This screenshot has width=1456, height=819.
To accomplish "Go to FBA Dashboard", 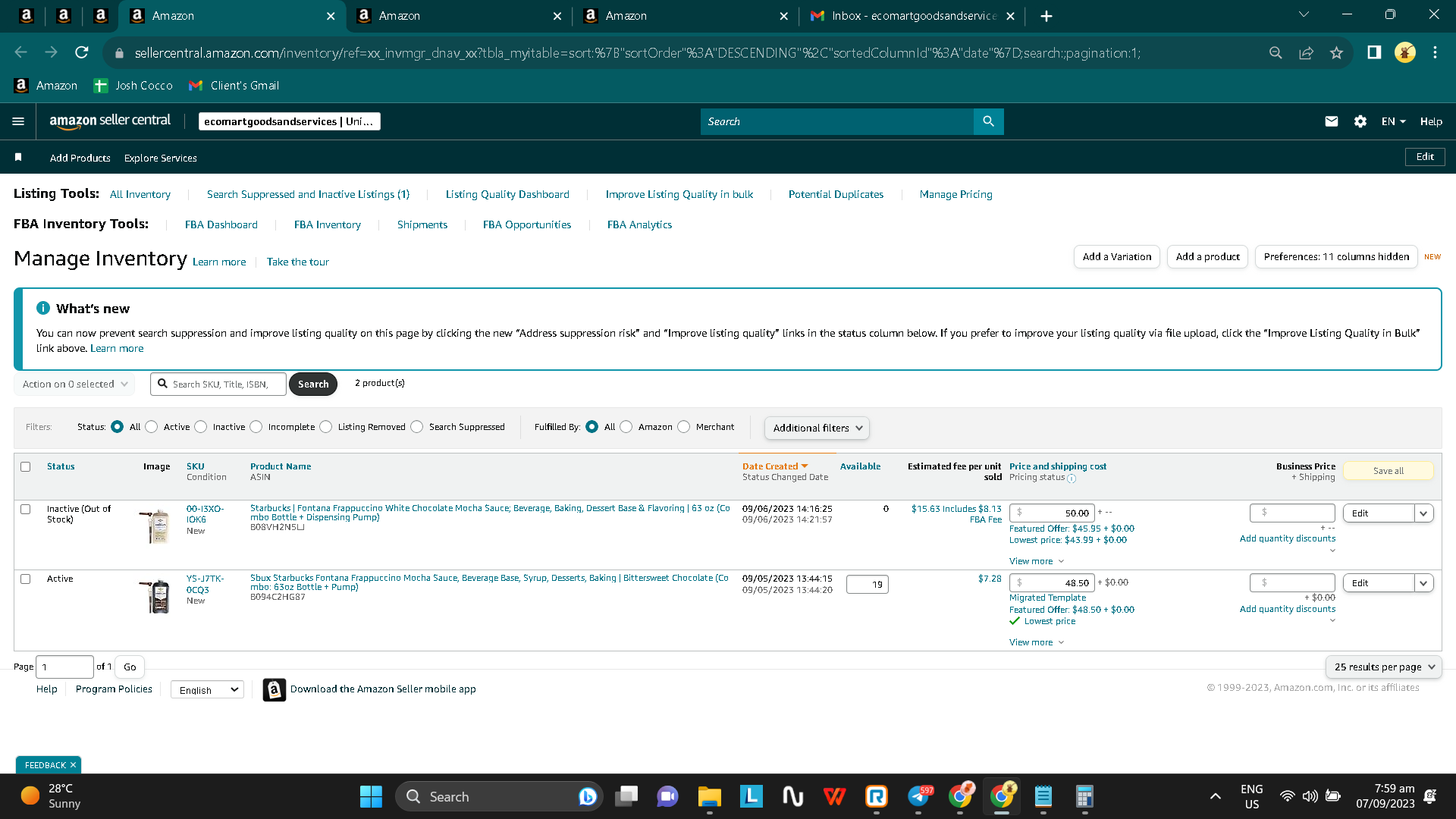I will pos(221,224).
